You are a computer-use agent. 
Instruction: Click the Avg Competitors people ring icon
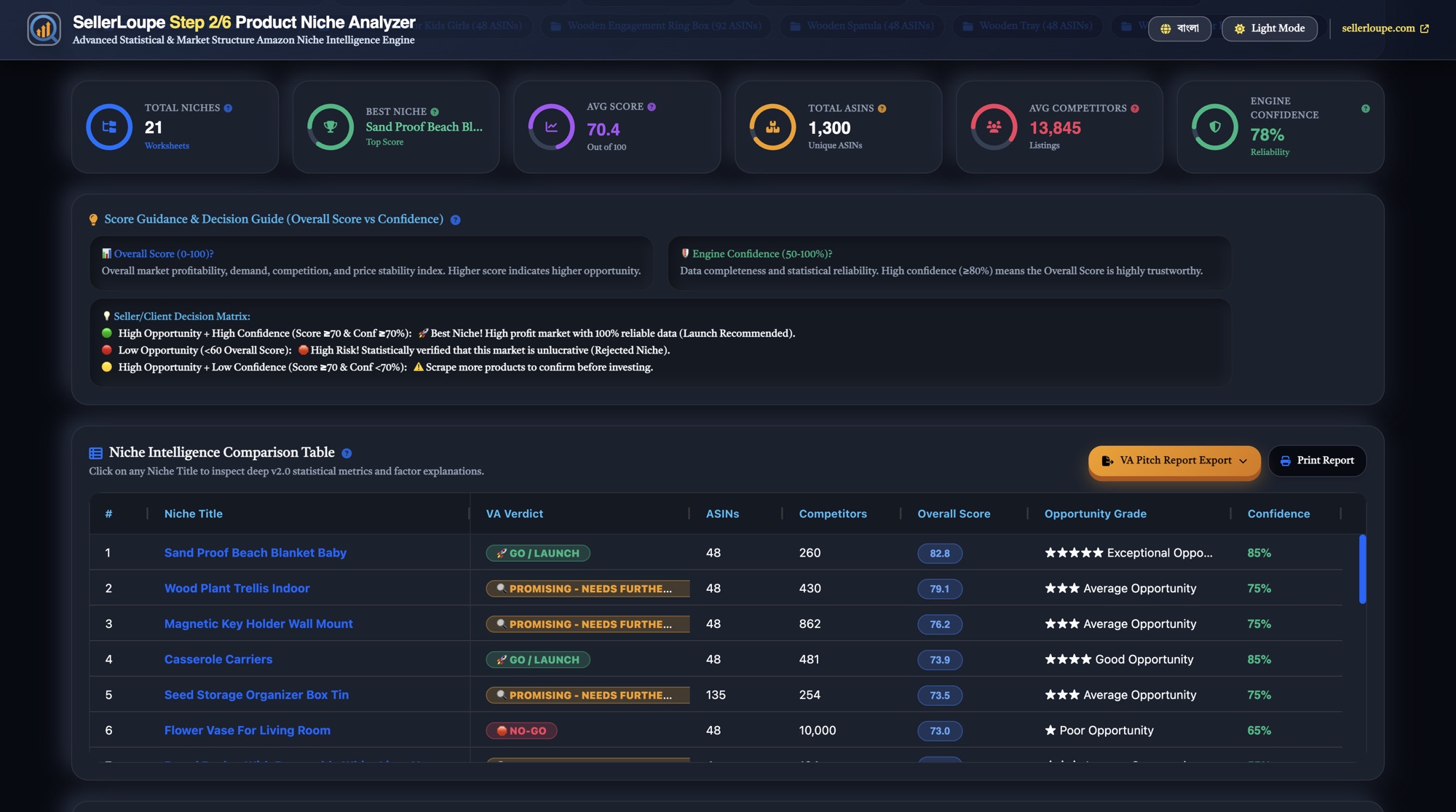[994, 127]
